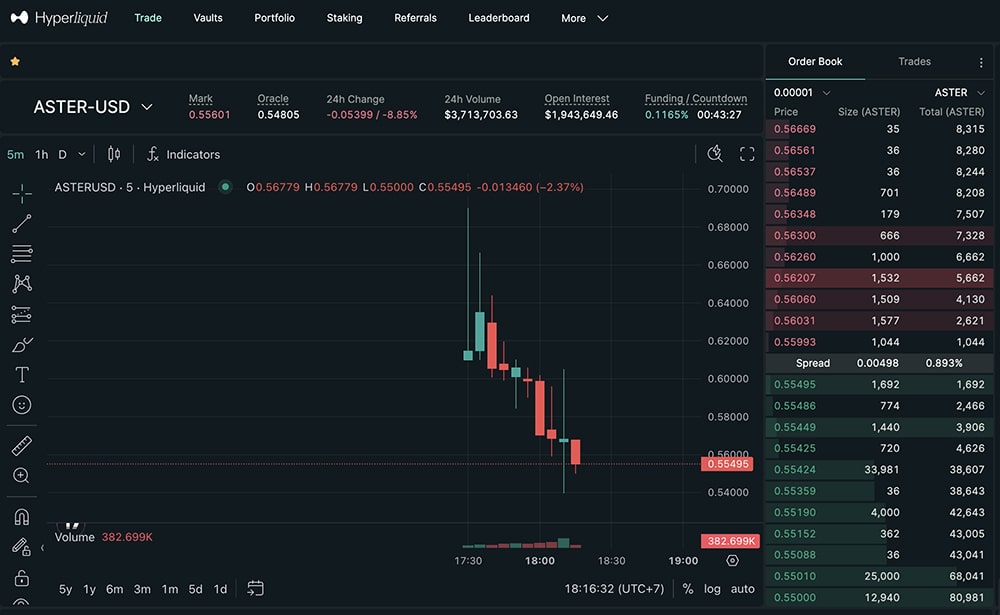Screen dimensions: 1000x615
Task: Select the brush drawing tool
Action: [22, 345]
